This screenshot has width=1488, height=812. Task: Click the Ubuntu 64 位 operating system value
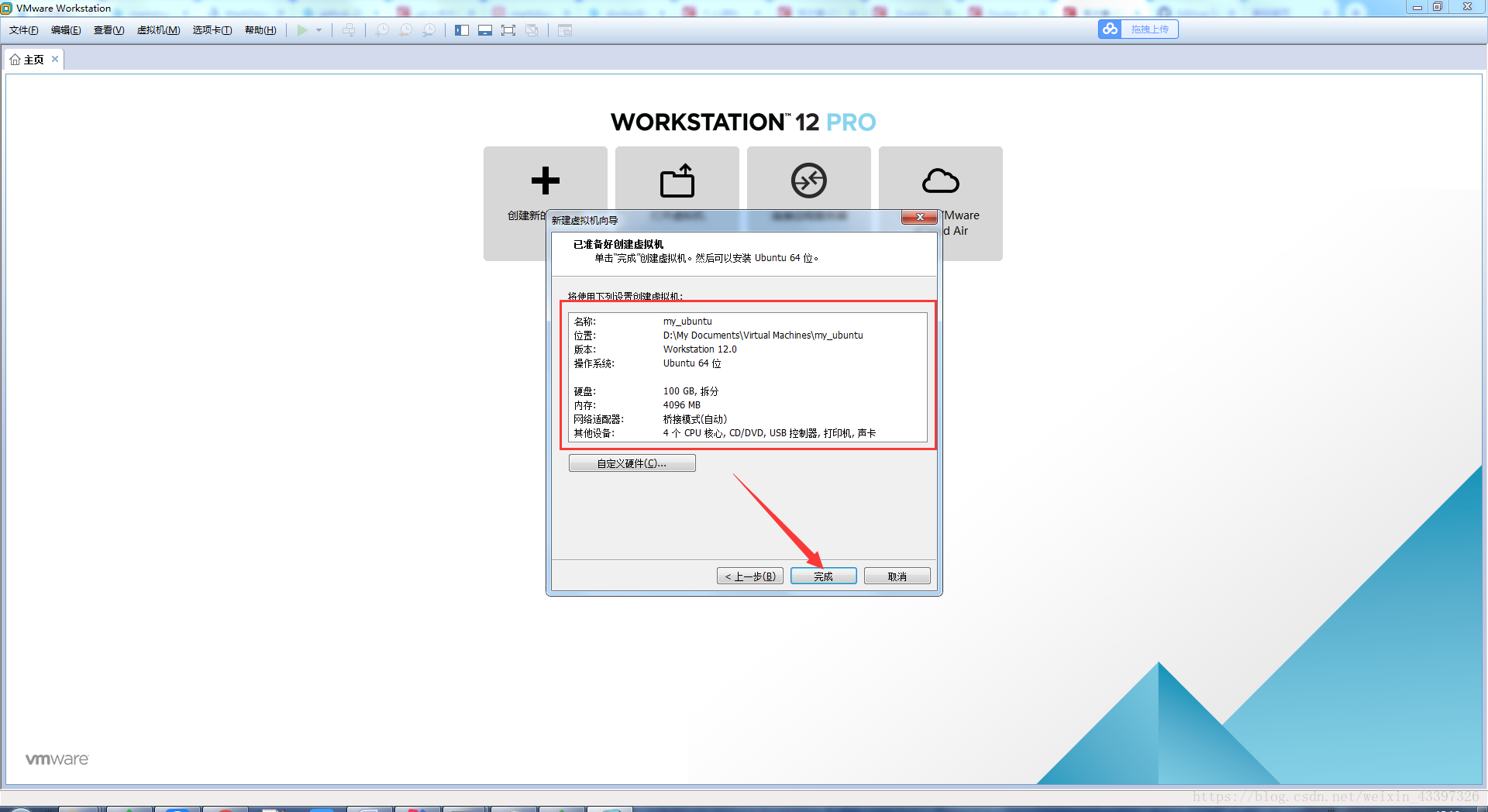(x=692, y=363)
